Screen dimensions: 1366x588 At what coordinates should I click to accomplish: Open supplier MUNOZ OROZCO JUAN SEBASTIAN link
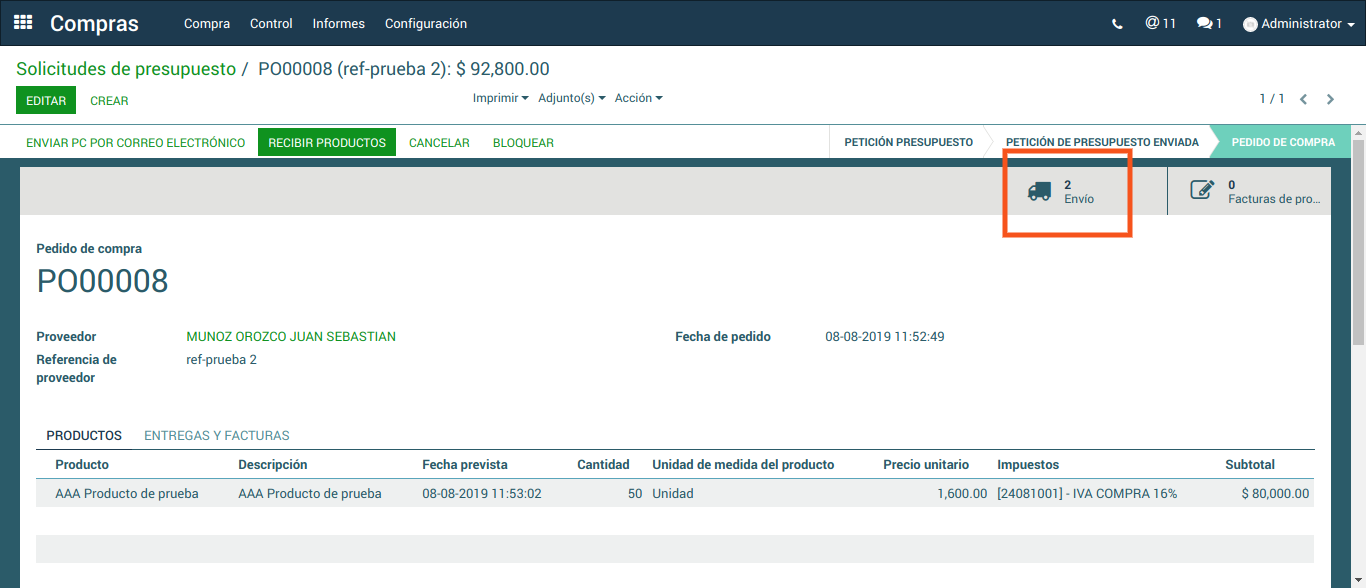pyautogui.click(x=291, y=337)
